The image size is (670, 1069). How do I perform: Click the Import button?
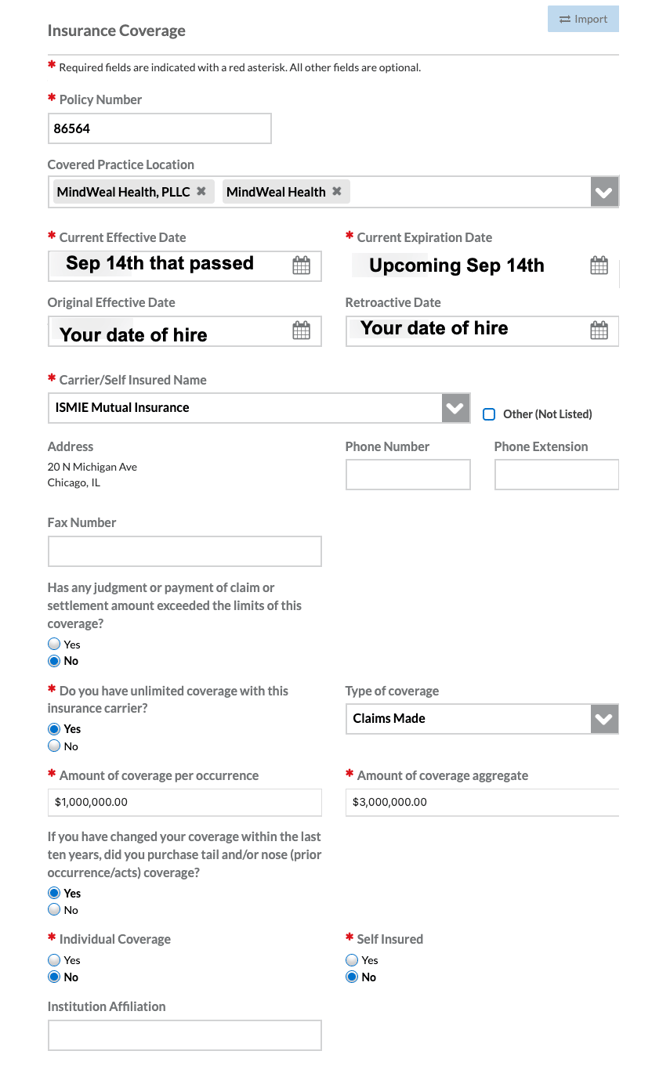[x=583, y=19]
